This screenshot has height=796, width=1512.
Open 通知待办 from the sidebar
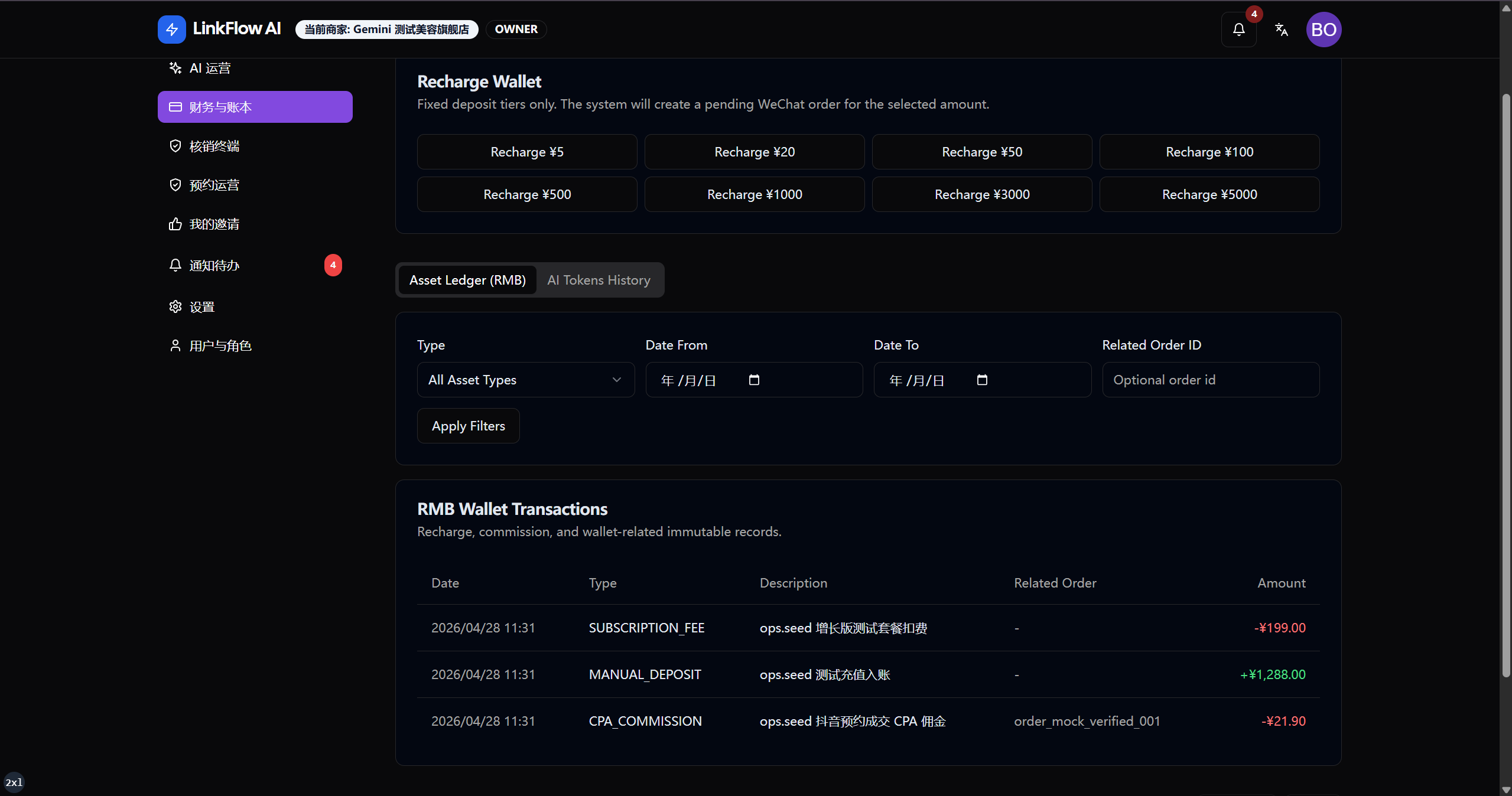tap(255, 265)
